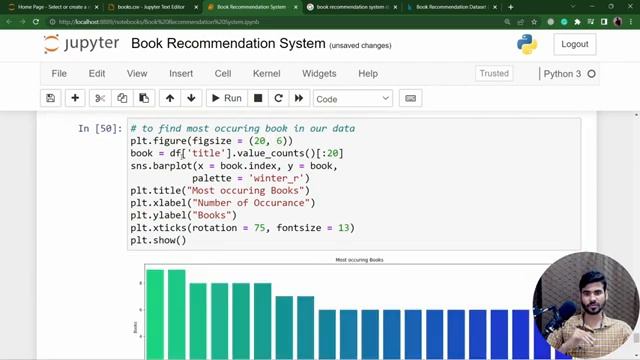
Task: Open the Widgets menu
Action: (319, 73)
